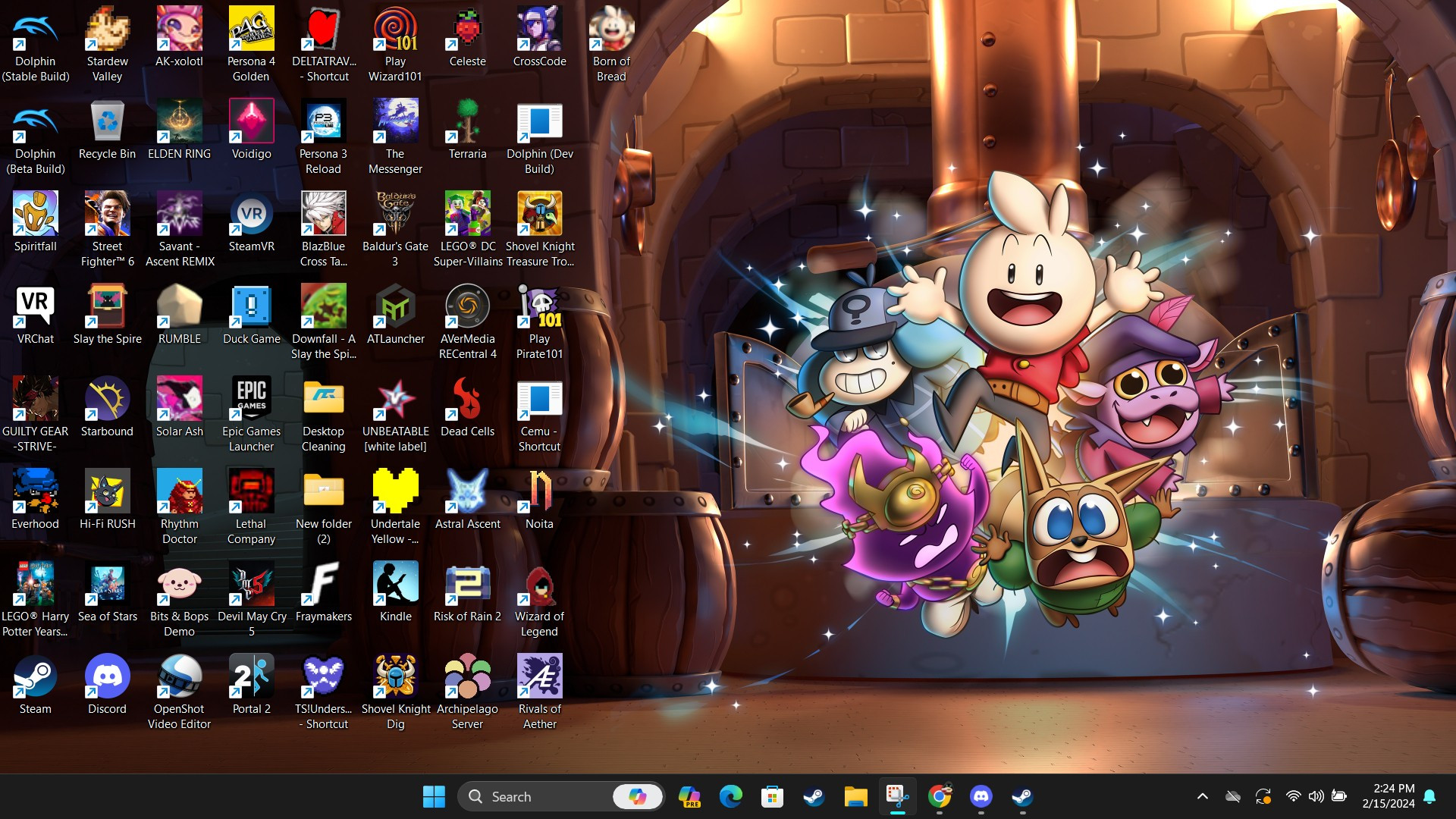Open the notification bell in tray
1456x819 pixels.
(1430, 796)
